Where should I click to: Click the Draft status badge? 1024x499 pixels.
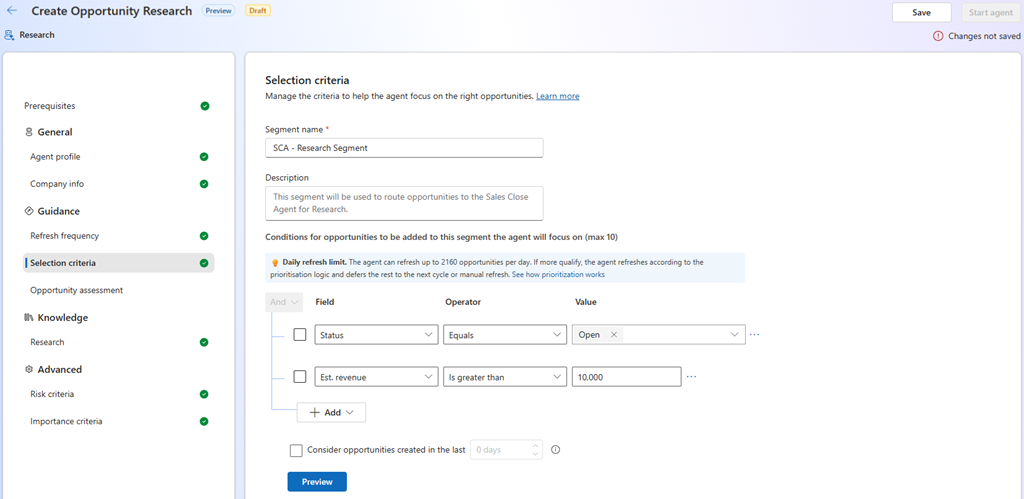click(258, 11)
